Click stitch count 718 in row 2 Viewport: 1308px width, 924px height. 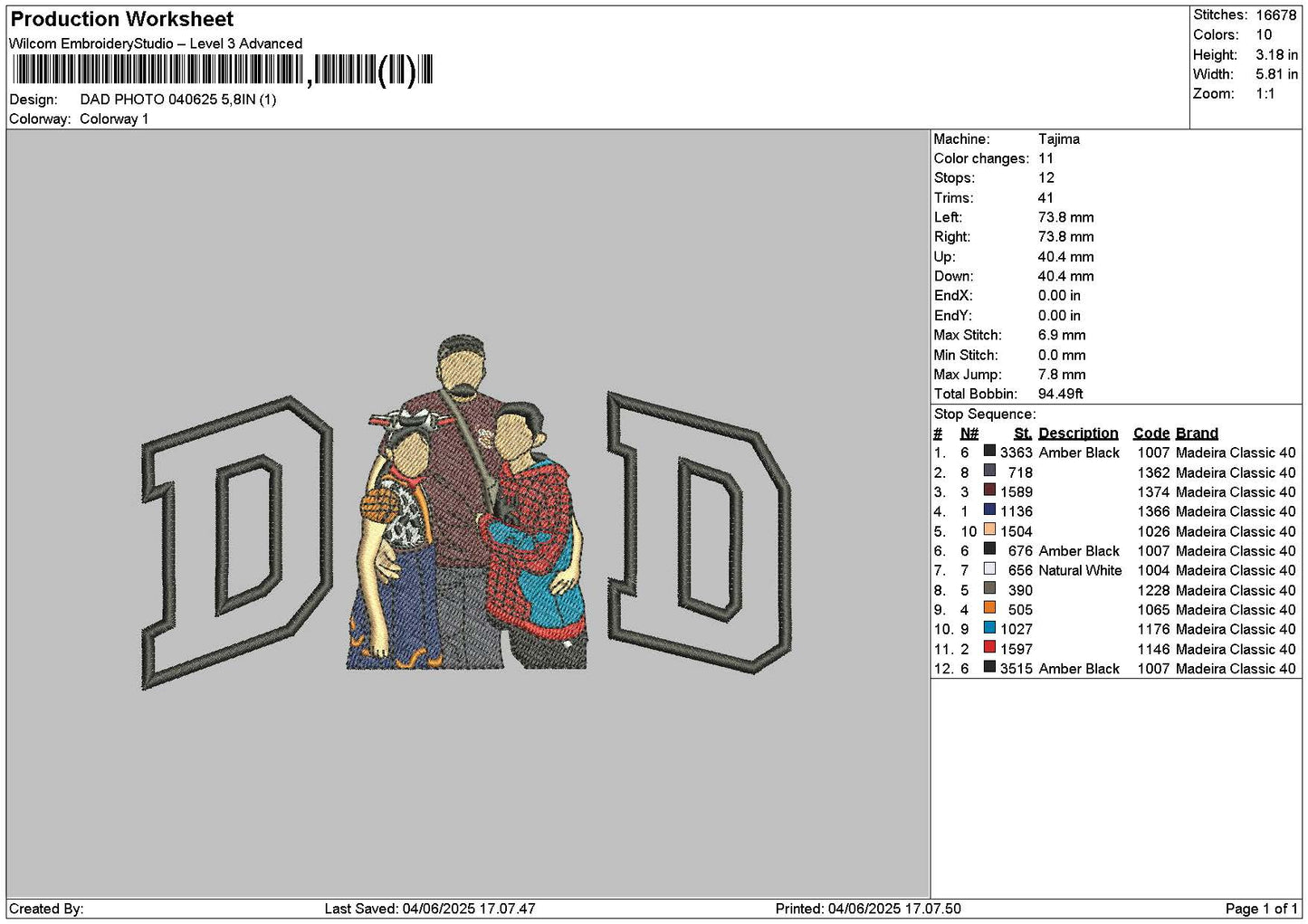pos(1020,472)
